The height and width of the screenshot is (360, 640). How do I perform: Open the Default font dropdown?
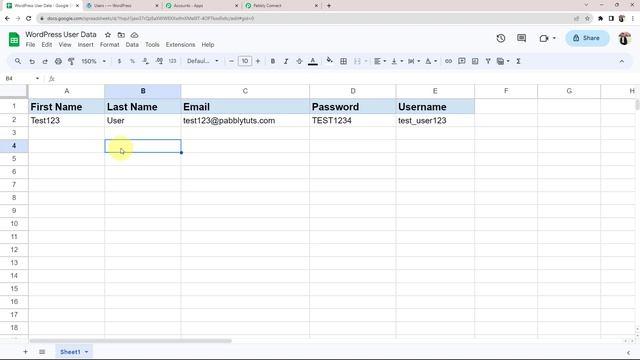click(203, 61)
